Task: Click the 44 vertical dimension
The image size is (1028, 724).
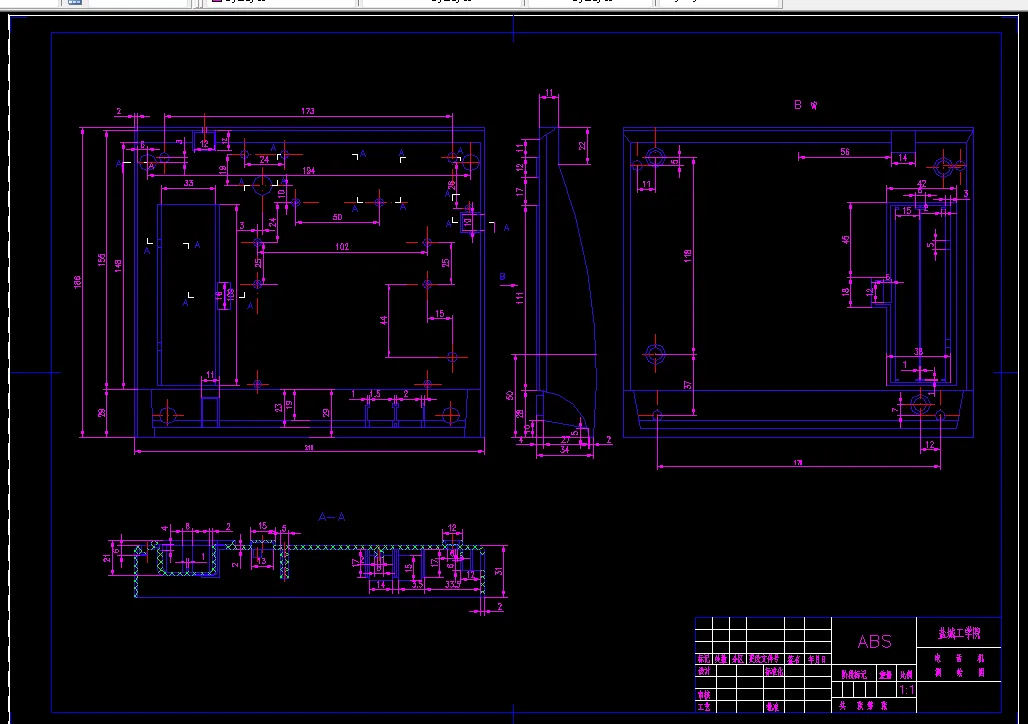Action: pyautogui.click(x=384, y=321)
